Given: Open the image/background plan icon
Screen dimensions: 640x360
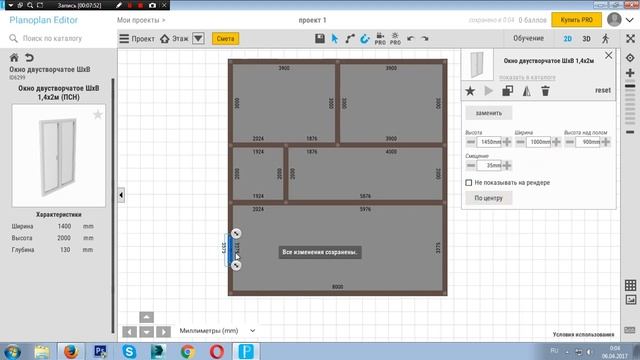Looking at the screenshot, I should (631, 300).
